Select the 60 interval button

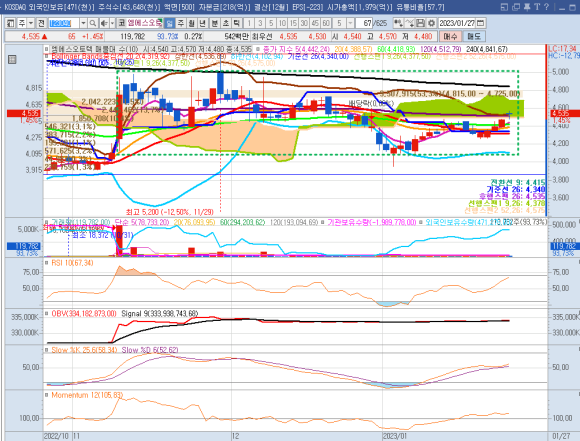tap(326, 23)
